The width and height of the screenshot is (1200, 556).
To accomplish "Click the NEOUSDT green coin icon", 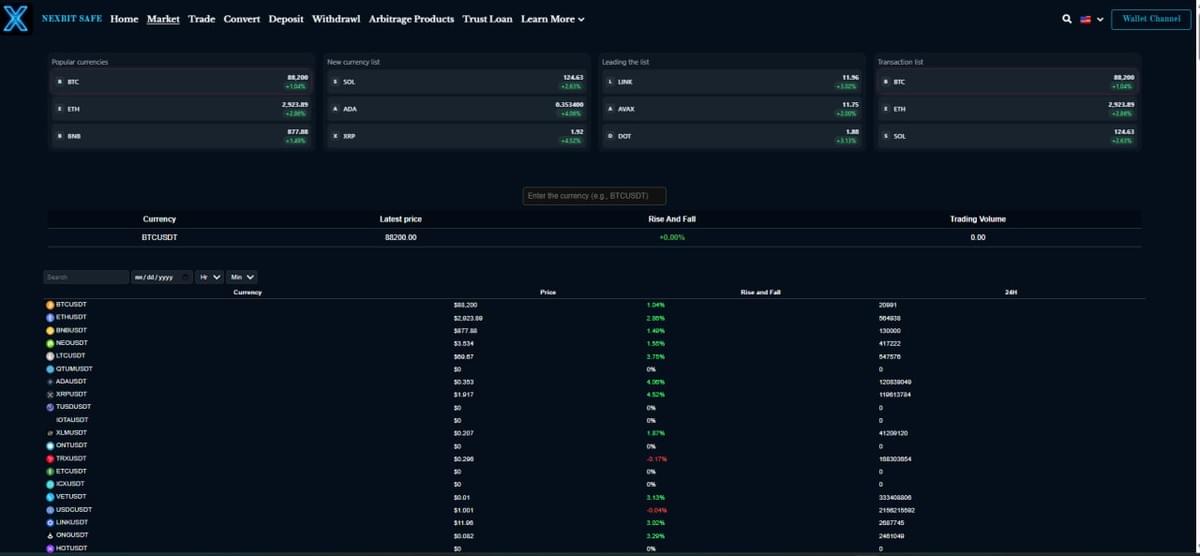I will point(50,343).
